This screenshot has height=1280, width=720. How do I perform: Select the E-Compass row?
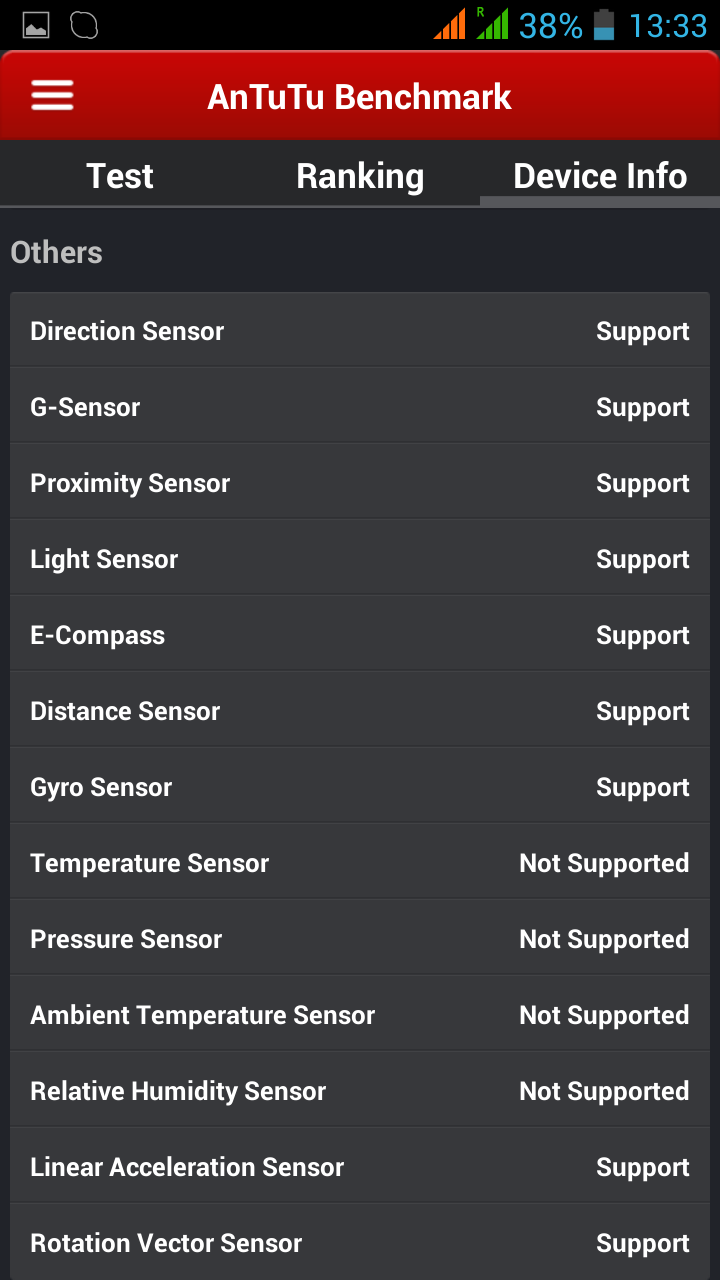pyautogui.click(x=360, y=635)
